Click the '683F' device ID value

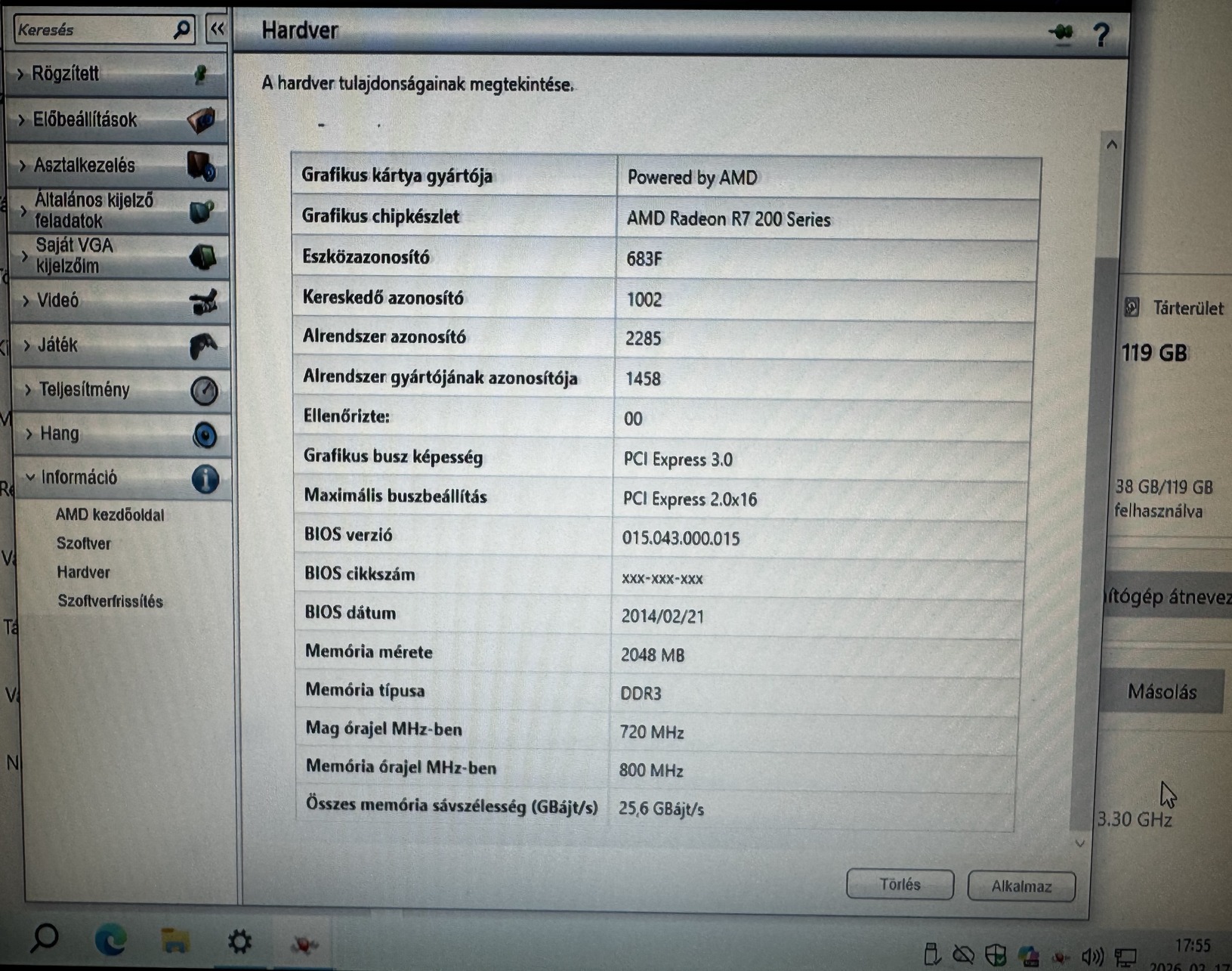pos(644,259)
